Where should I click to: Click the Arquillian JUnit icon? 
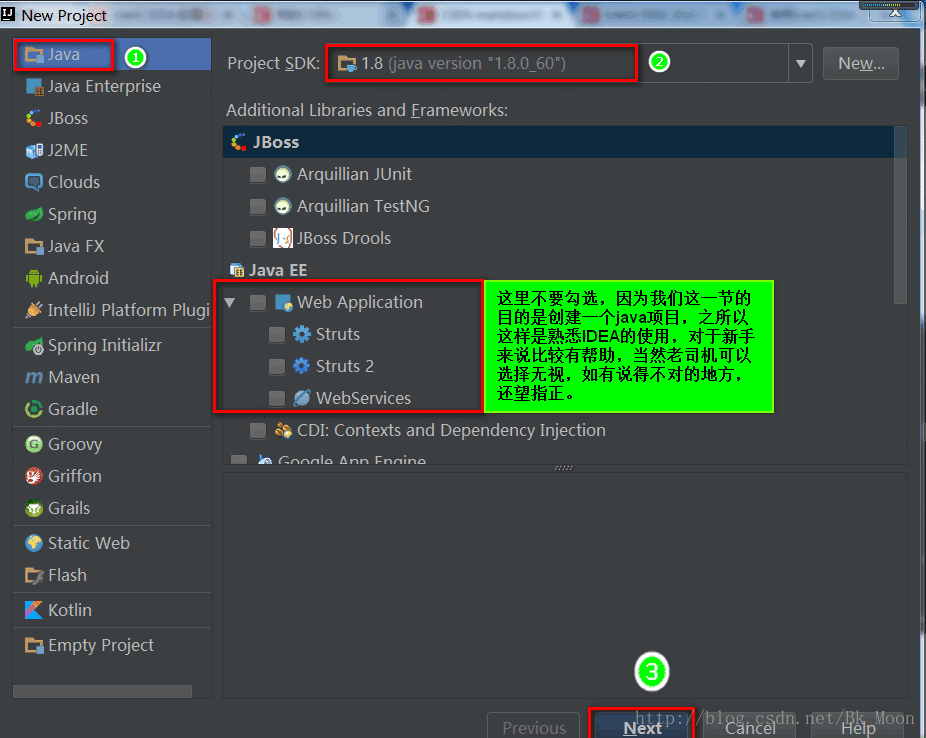(x=283, y=174)
